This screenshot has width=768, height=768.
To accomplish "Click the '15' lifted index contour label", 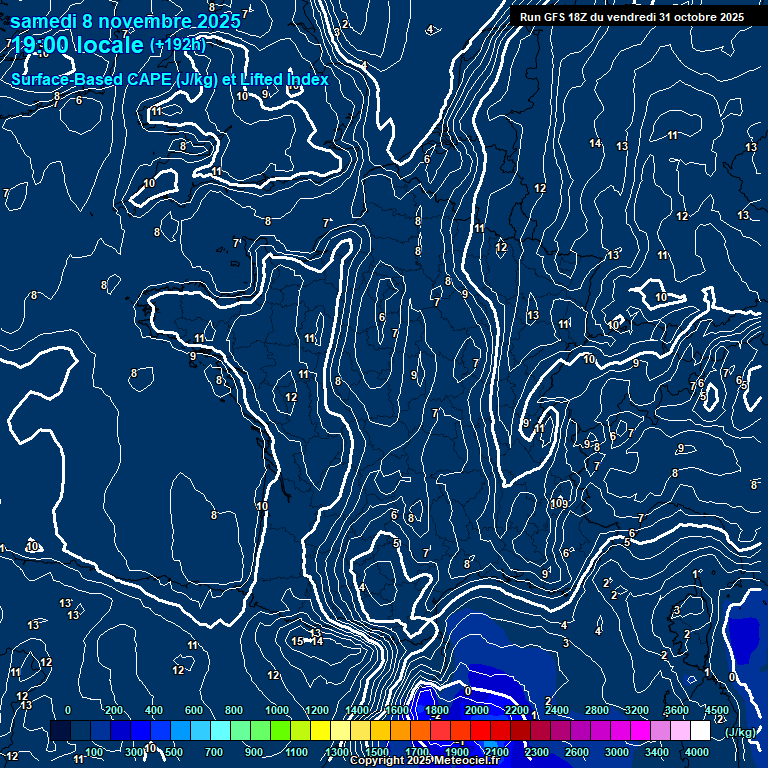I will pos(297,641).
